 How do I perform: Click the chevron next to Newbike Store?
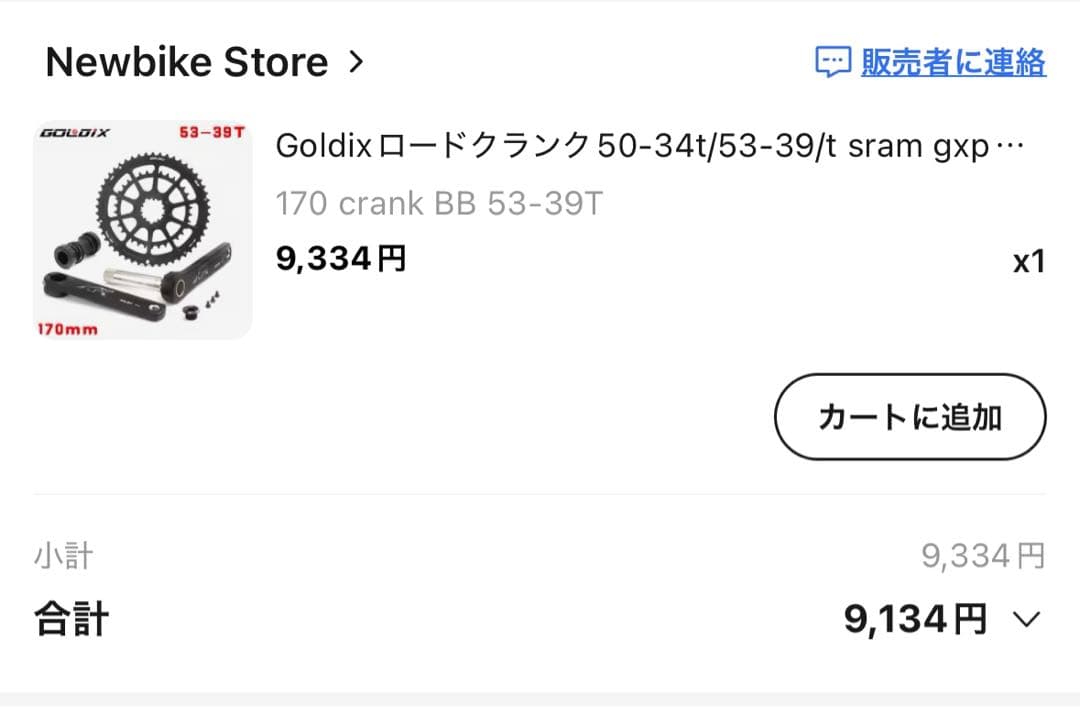357,62
